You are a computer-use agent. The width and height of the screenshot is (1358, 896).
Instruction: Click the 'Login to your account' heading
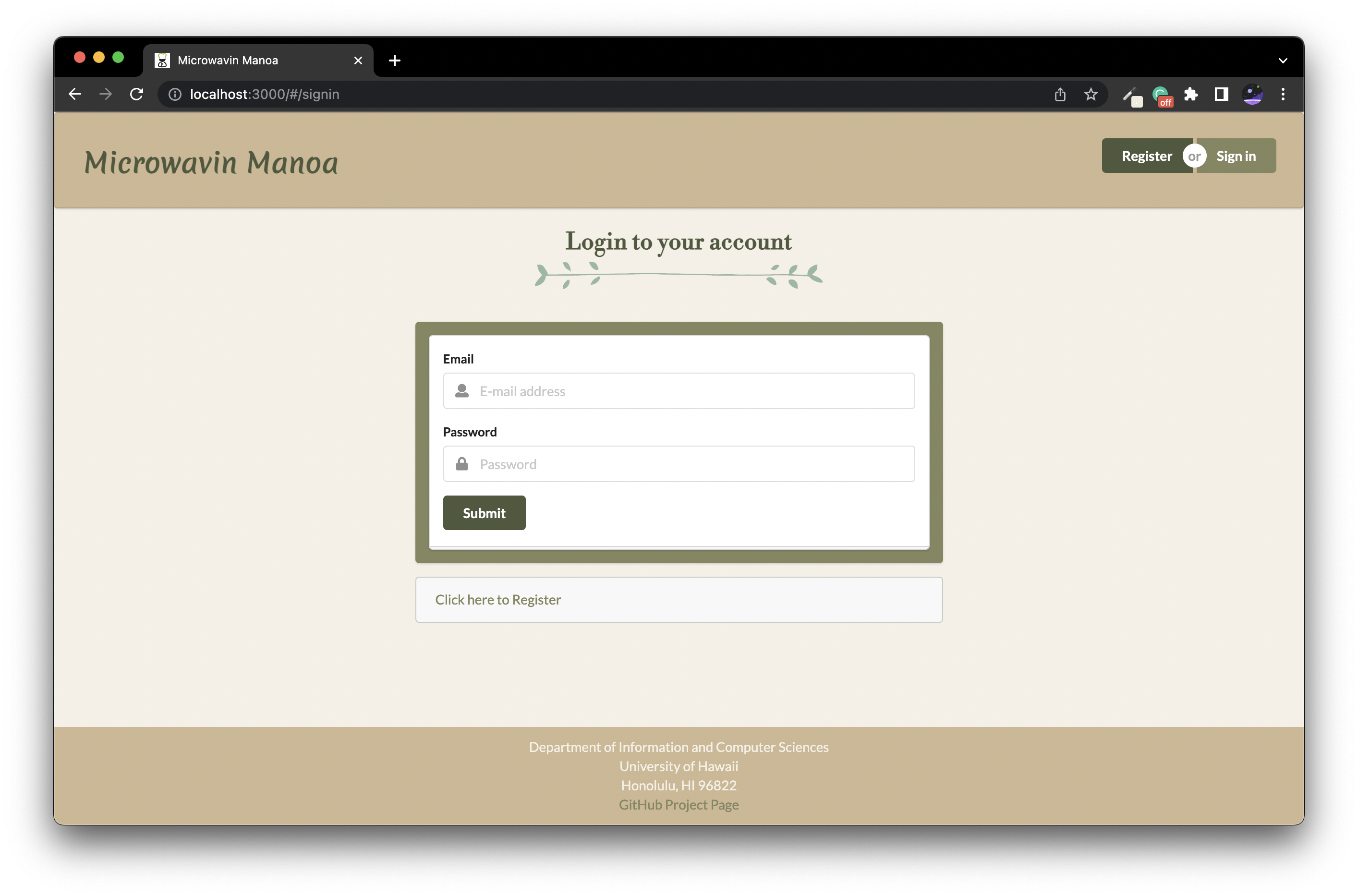pyautogui.click(x=679, y=242)
